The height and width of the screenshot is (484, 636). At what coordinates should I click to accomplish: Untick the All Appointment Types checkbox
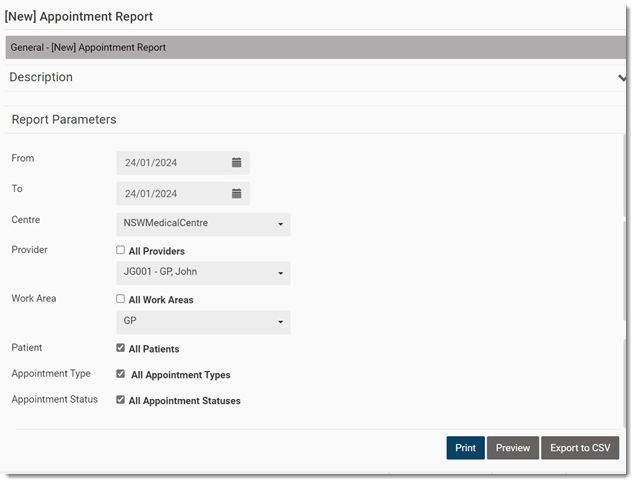click(120, 374)
